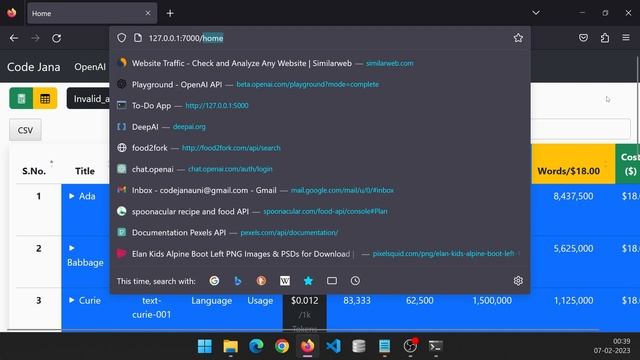
Task: Open Save to Pocket icon
Action: (x=583, y=38)
